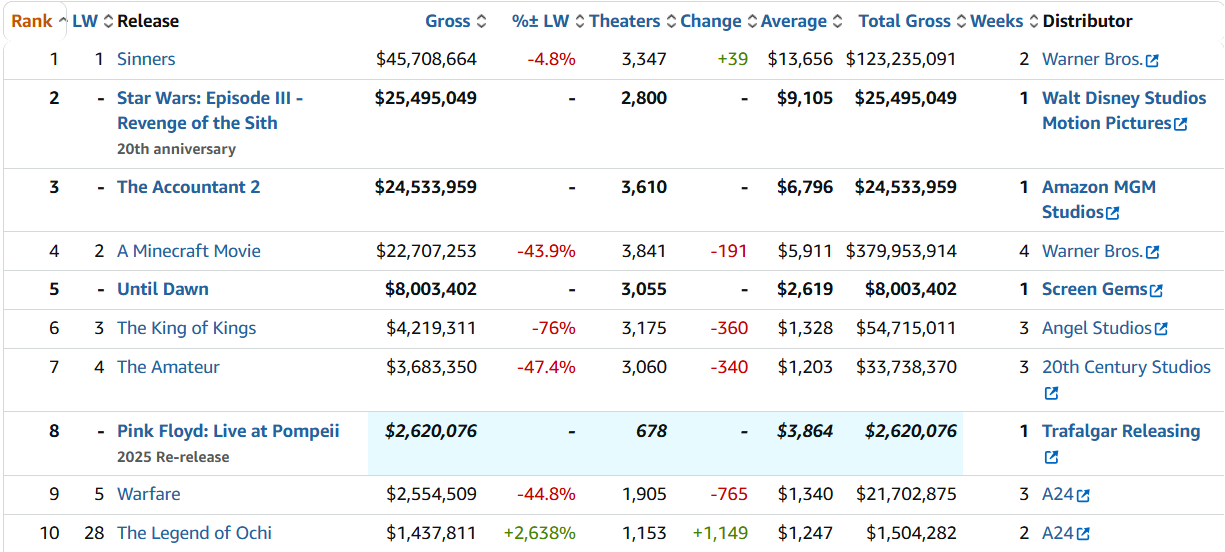Sort by Theaters column header
The height and width of the screenshot is (552, 1225).
pos(624,21)
